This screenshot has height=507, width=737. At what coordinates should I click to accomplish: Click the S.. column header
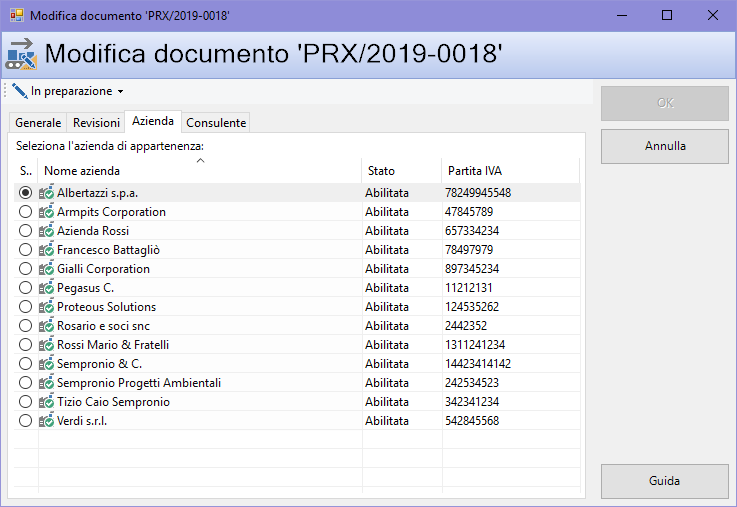(26, 171)
